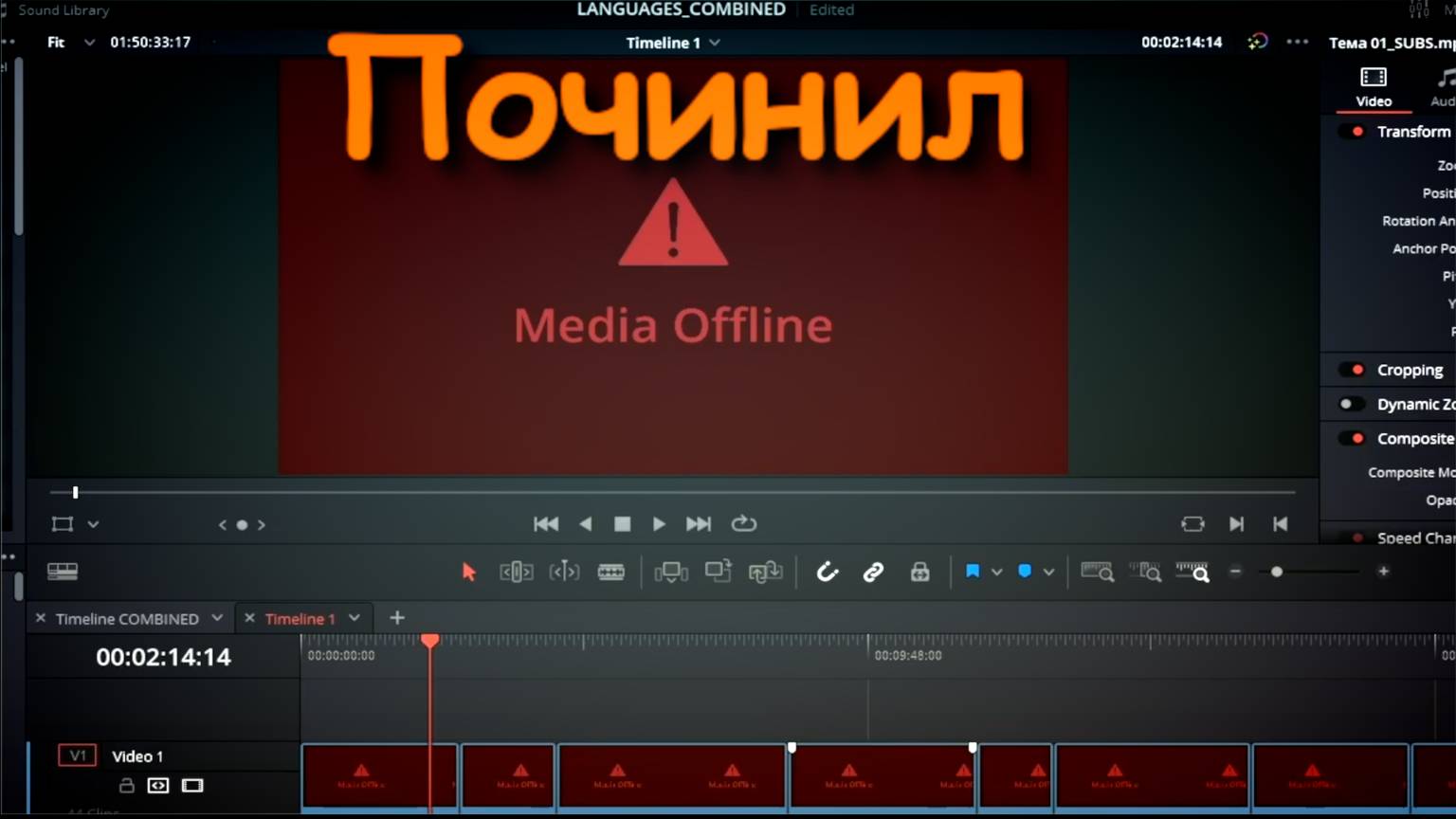
Task: Open Timeline 1 name dropdown in viewer
Action: point(715,43)
